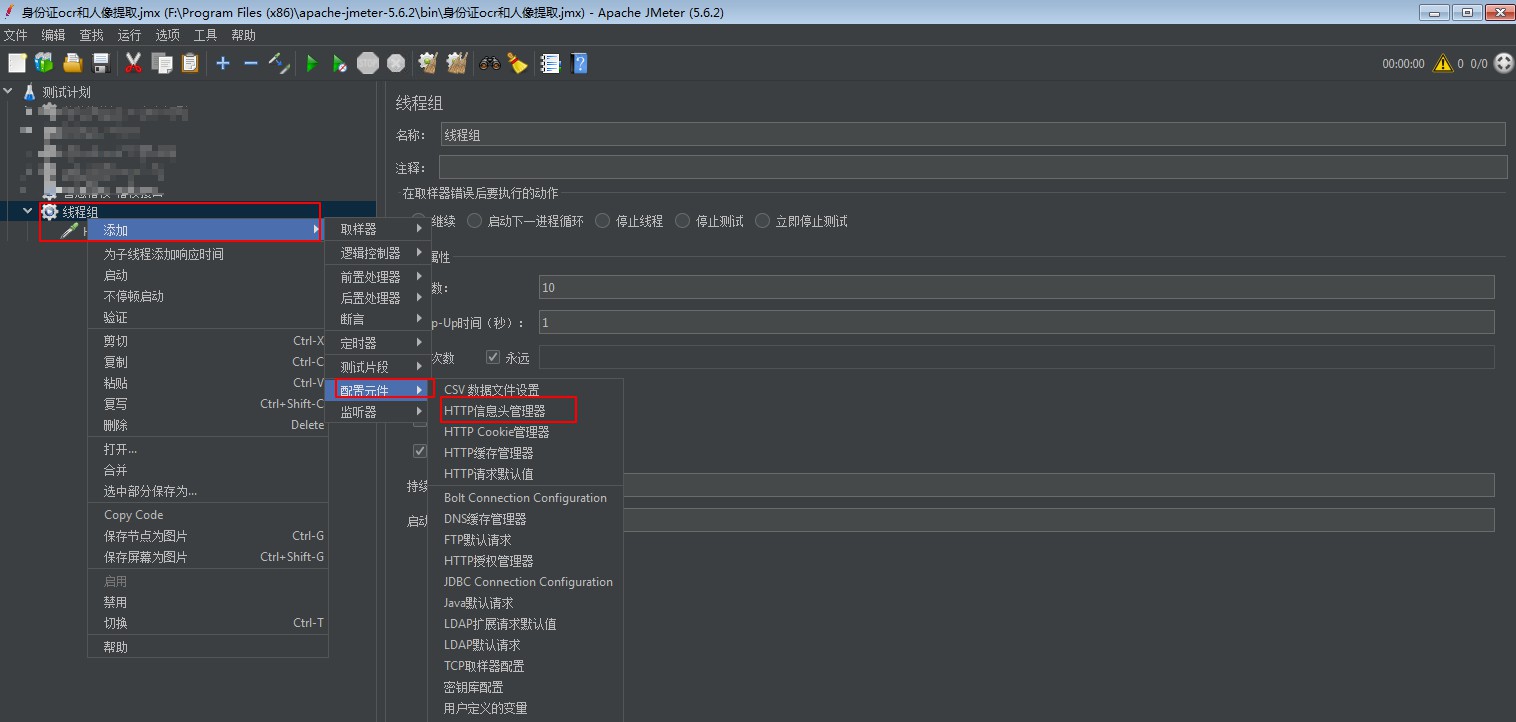Expand the 定时器 submenu
This screenshot has height=722, width=1516.
pyautogui.click(x=377, y=343)
